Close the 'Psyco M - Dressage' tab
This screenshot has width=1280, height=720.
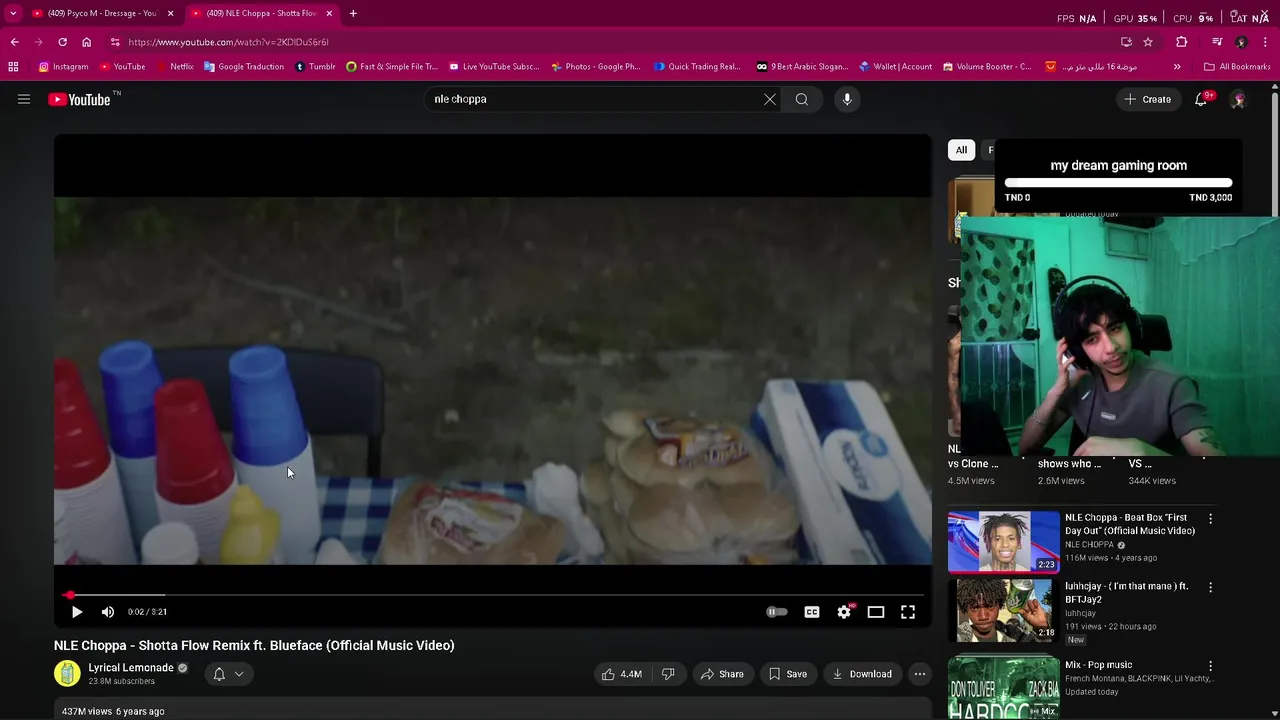click(x=170, y=13)
